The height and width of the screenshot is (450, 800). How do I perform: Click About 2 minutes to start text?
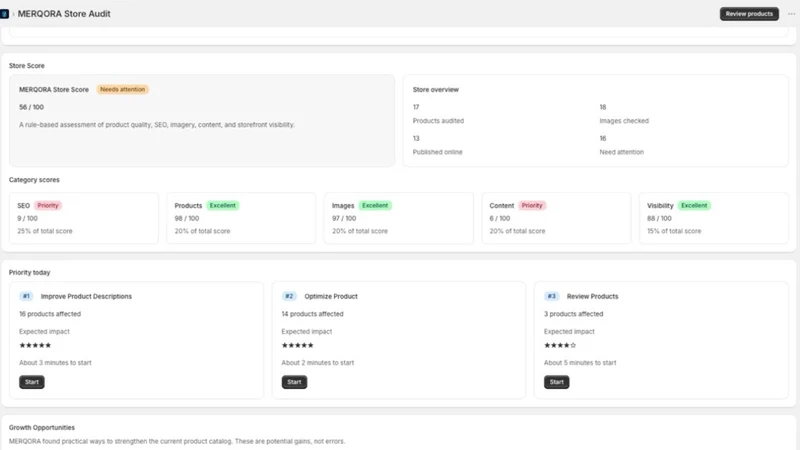pyautogui.click(x=317, y=363)
